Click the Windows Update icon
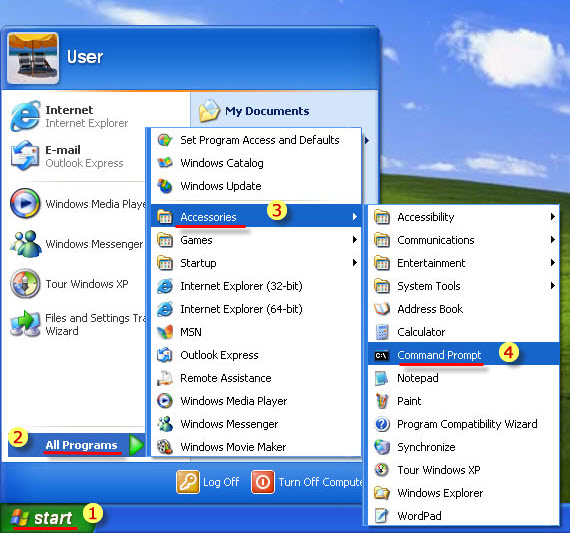 tap(165, 186)
